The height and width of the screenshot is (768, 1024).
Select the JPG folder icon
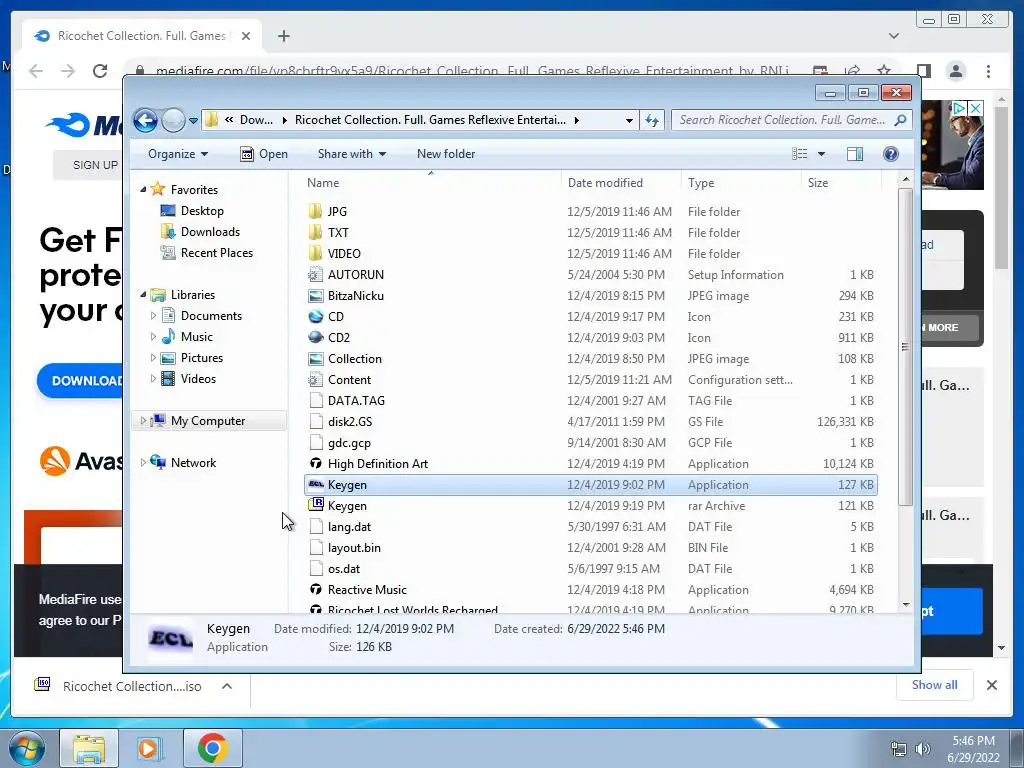point(315,212)
